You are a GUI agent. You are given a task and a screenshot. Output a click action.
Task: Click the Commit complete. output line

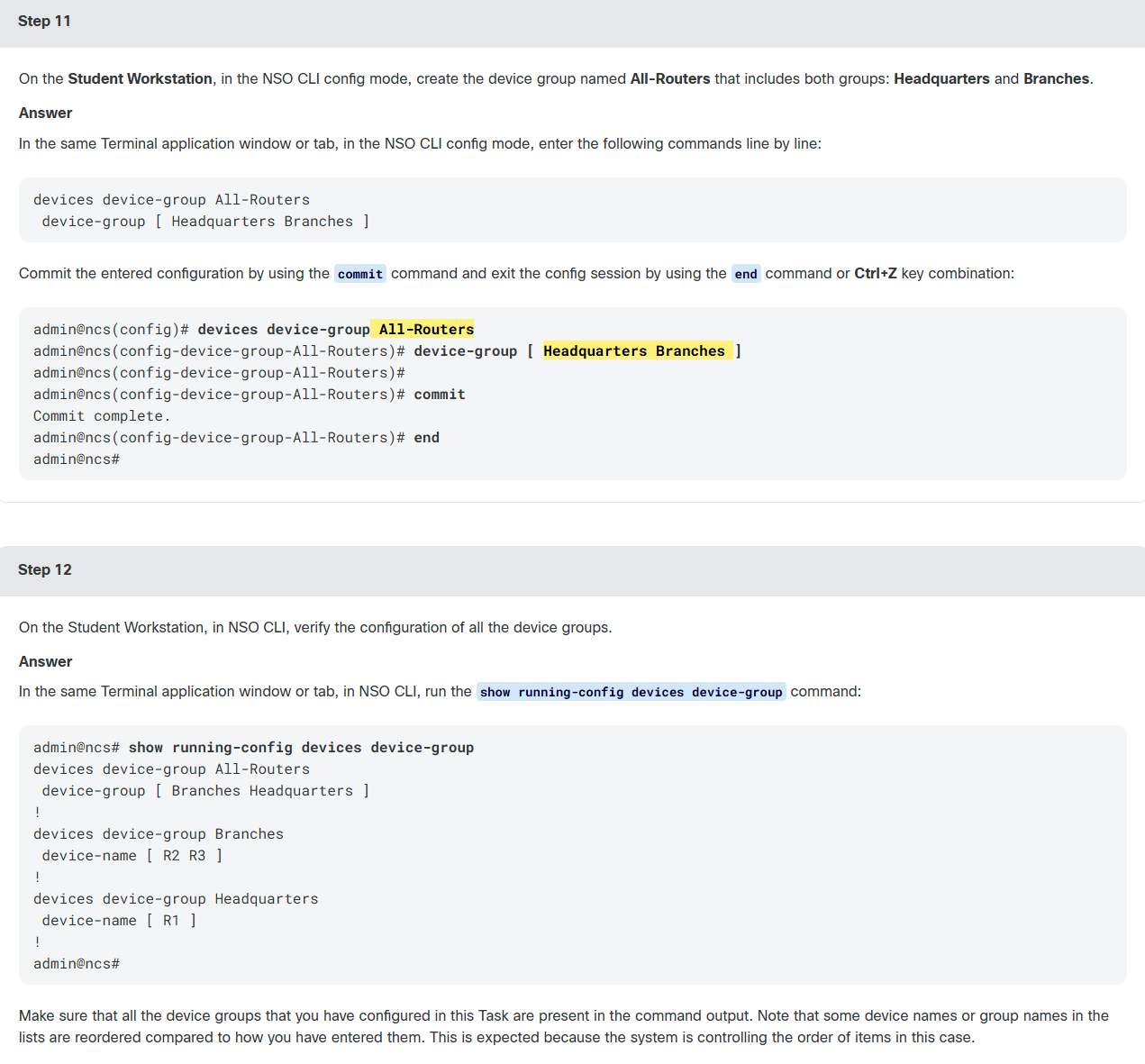pyautogui.click(x=102, y=416)
